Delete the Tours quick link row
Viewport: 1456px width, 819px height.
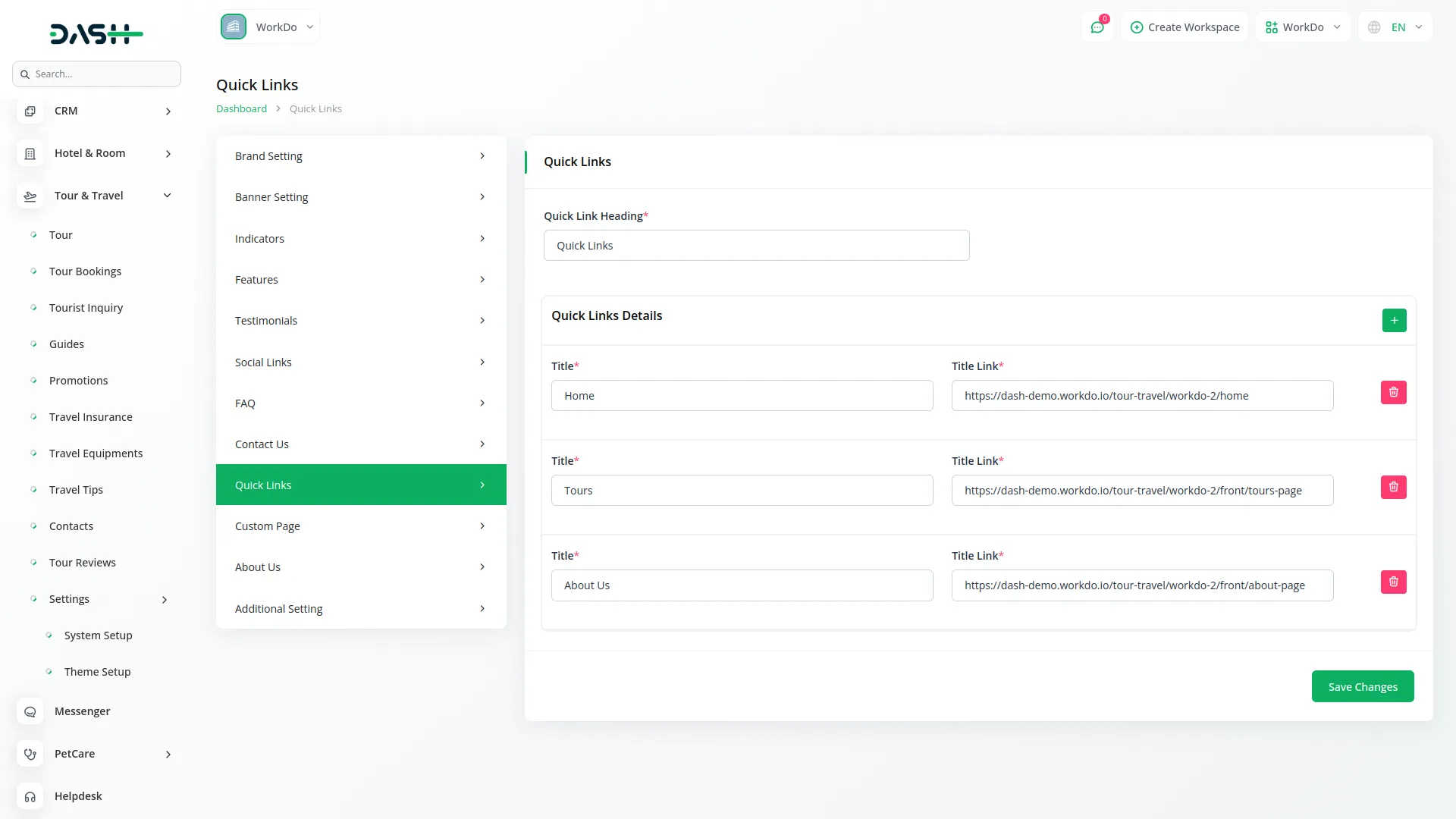(1393, 487)
